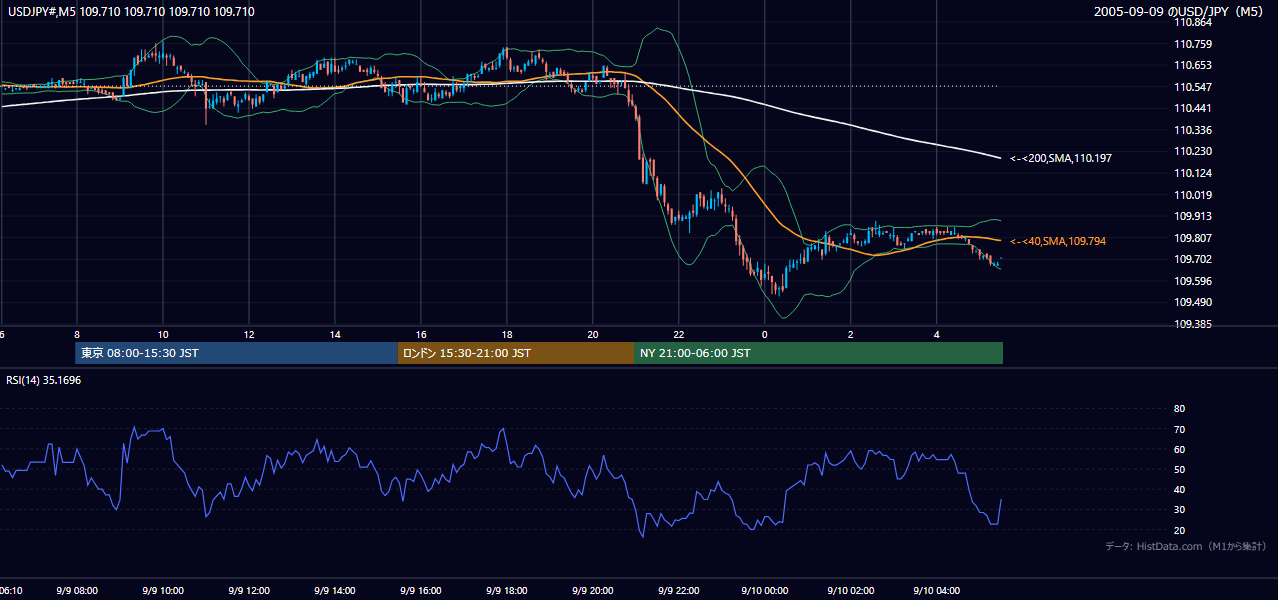Click price axis value 109.913
This screenshot has height=600, width=1278.
tap(1194, 216)
